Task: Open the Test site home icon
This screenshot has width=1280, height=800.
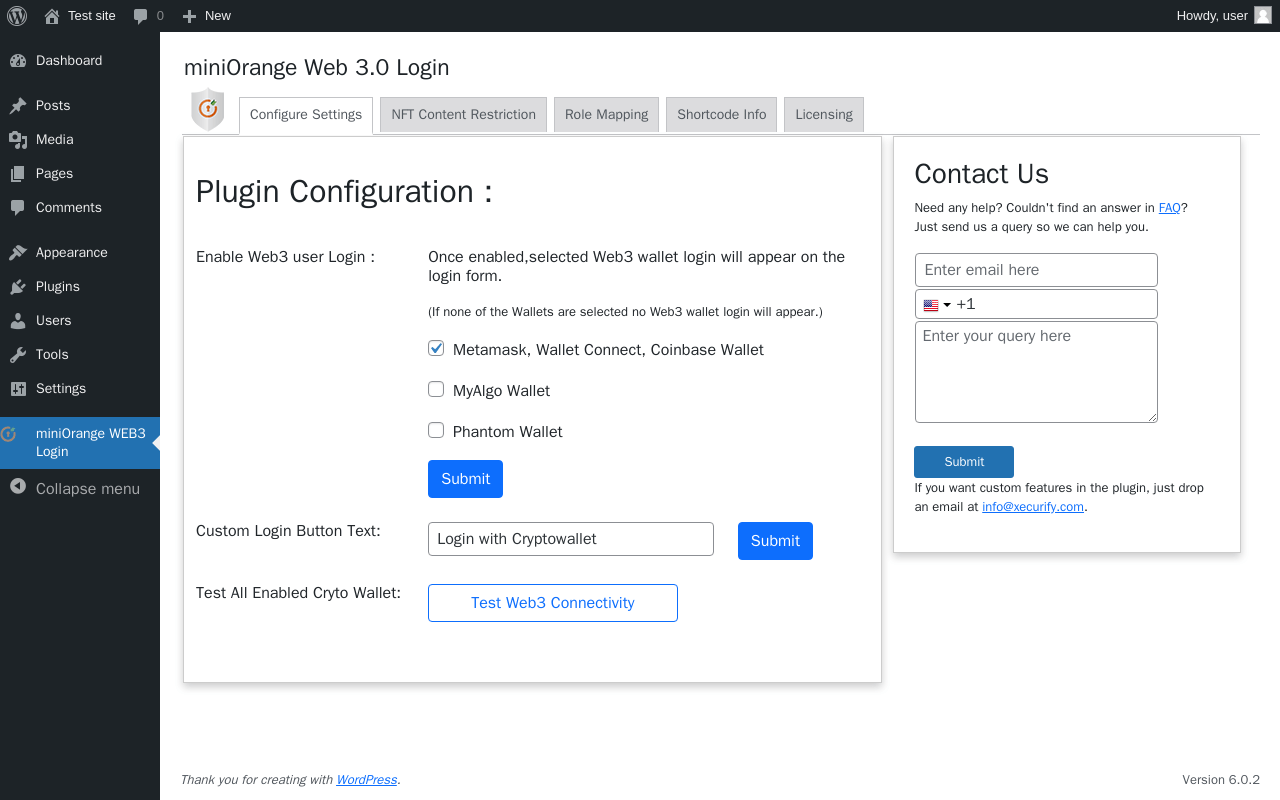Action: click(x=52, y=16)
